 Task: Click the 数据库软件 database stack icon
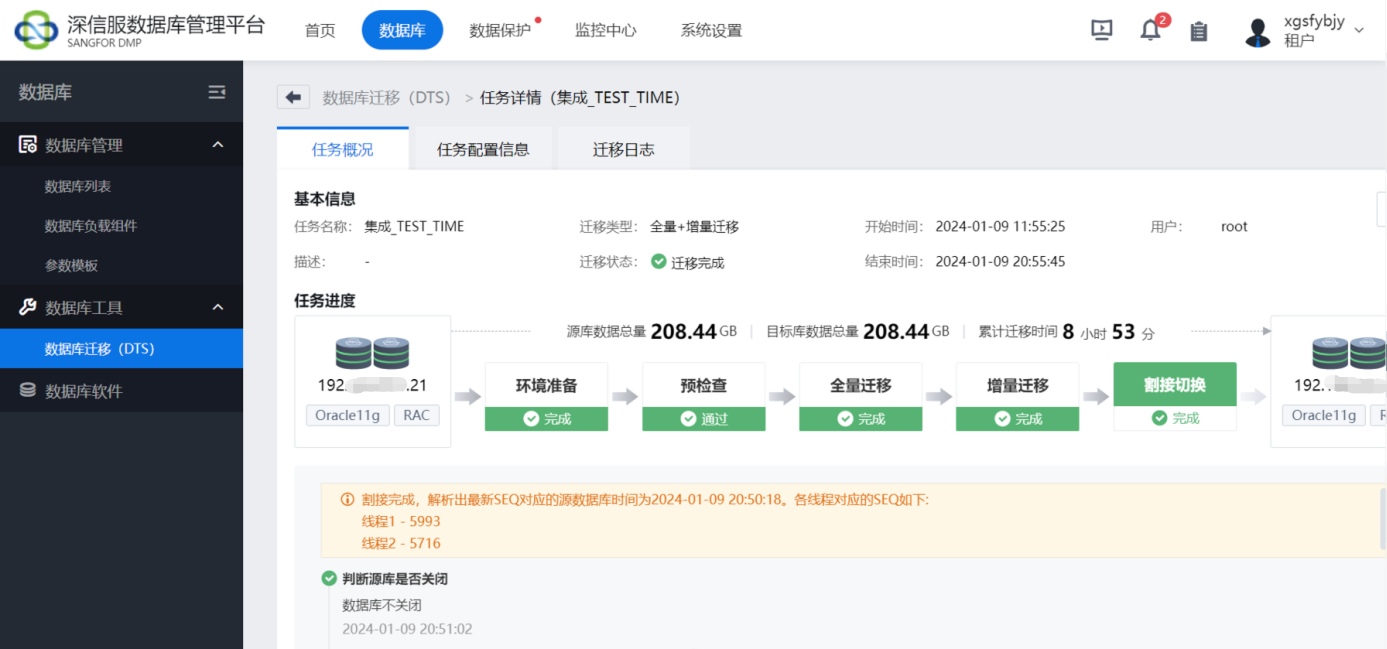27,388
